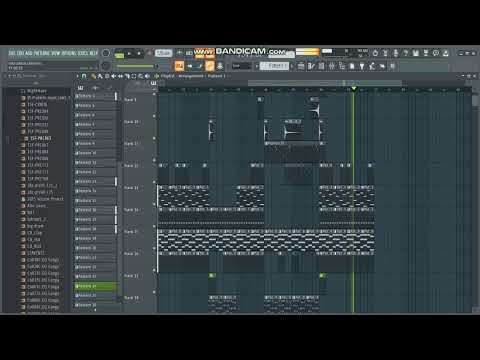
Task: Open the EDIT menu
Action: [20, 53]
